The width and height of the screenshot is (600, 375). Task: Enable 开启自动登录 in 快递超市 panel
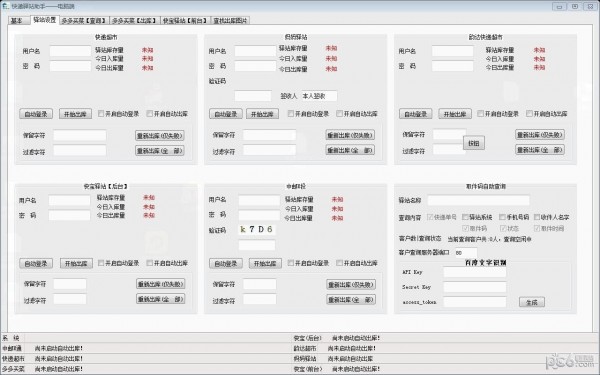tap(118, 114)
